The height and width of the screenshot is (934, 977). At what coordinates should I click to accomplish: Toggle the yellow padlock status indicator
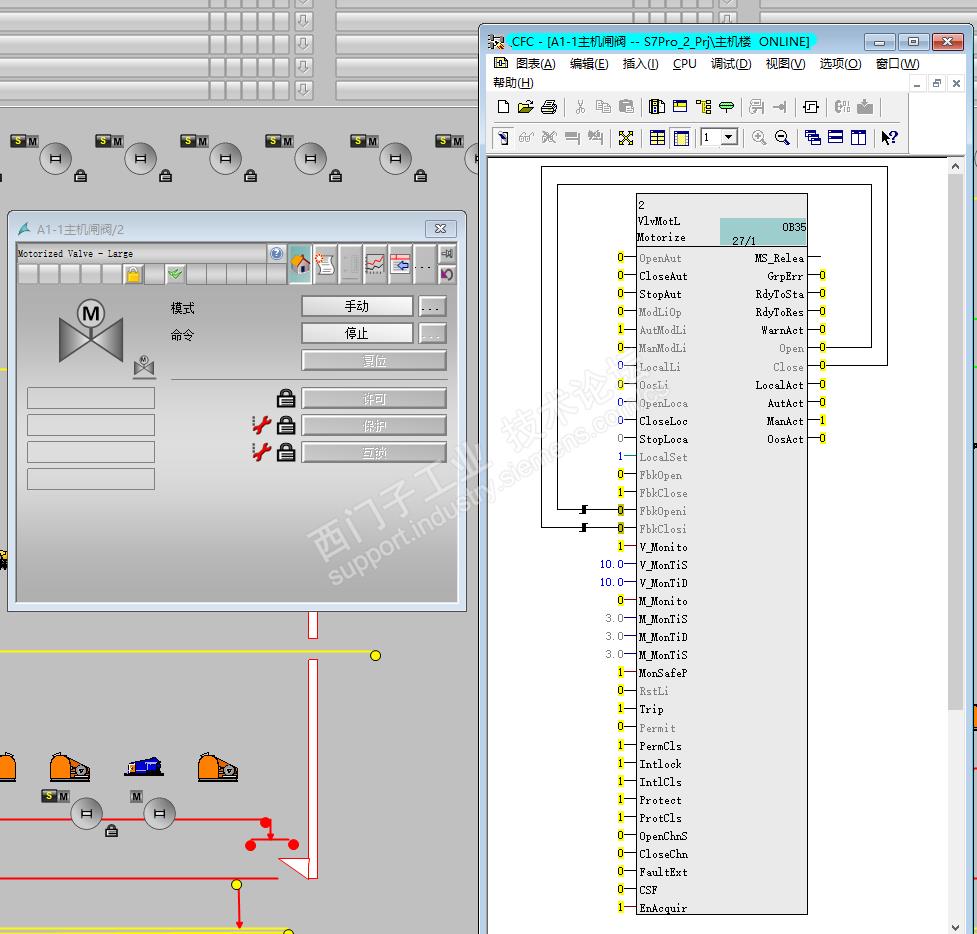(x=133, y=274)
